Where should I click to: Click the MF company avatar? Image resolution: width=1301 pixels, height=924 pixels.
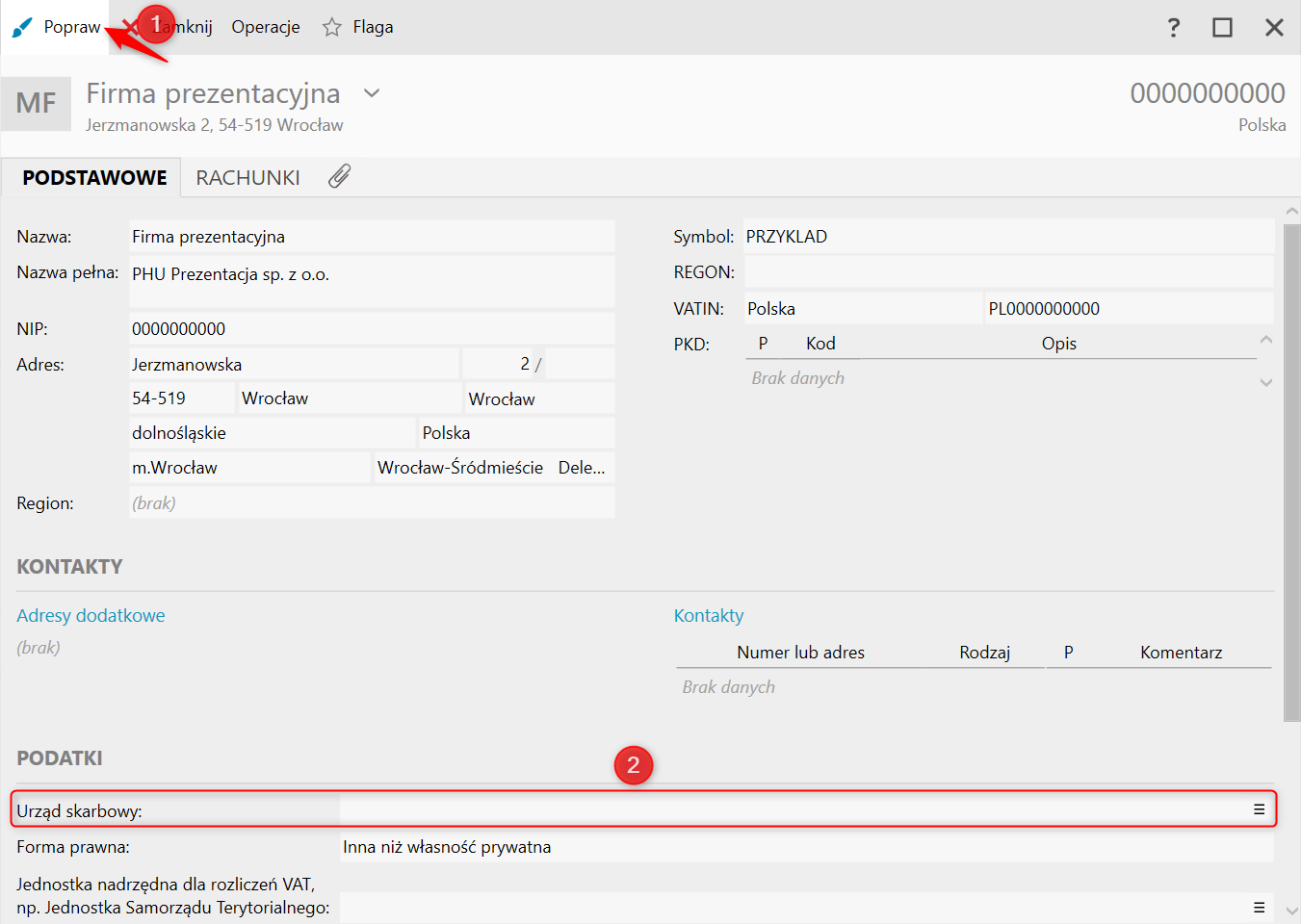(36, 103)
